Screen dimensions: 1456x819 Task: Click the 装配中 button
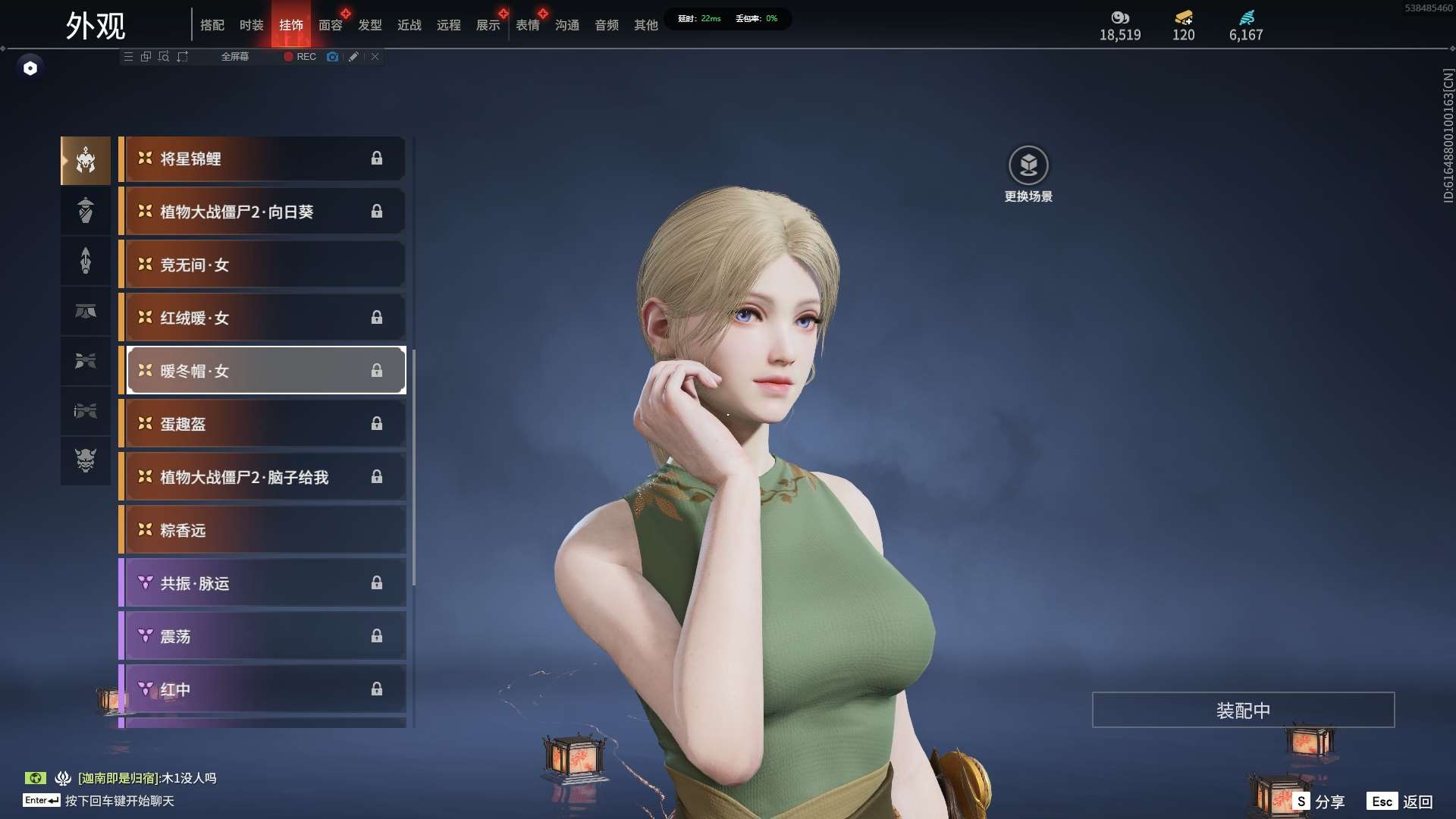1243,710
